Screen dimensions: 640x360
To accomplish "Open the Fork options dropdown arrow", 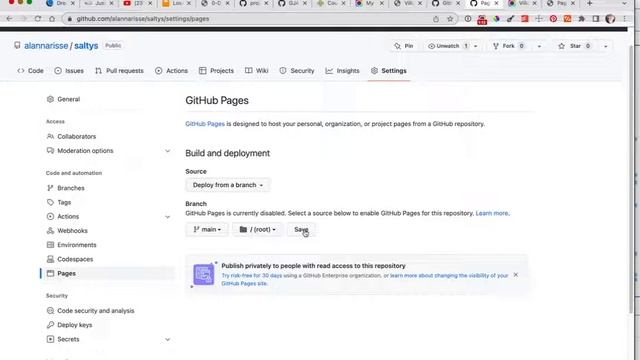I will pos(539,46).
